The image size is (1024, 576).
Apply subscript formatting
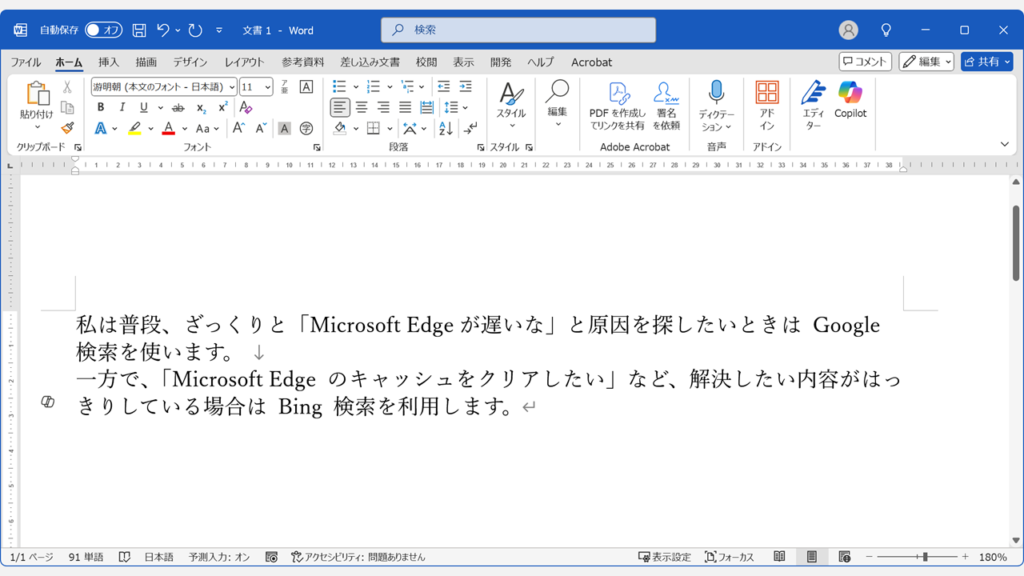201,108
